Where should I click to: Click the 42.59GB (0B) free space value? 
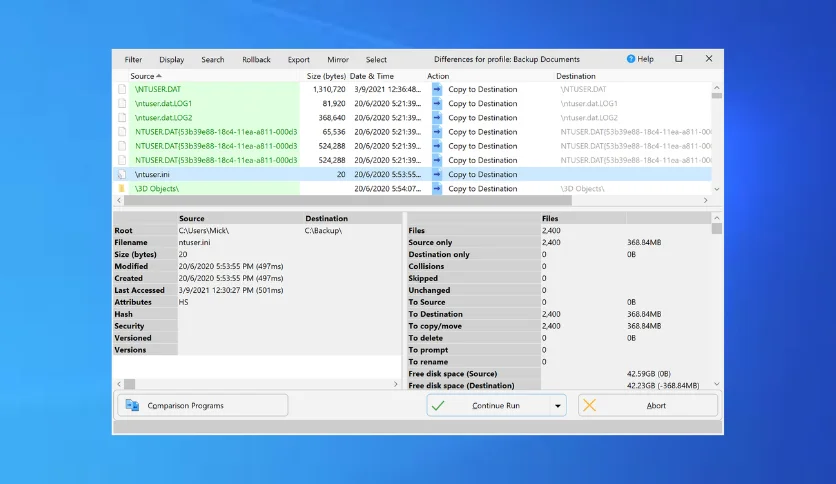click(649, 374)
